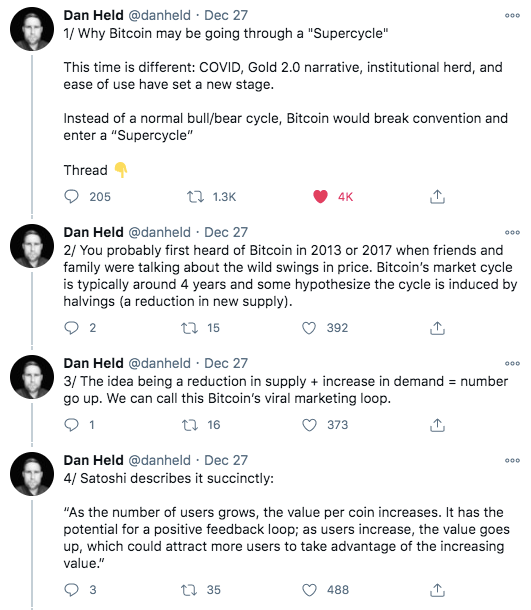Open Dan Held's name on the first tweet
The height and width of the screenshot is (610, 531).
[x=93, y=15]
